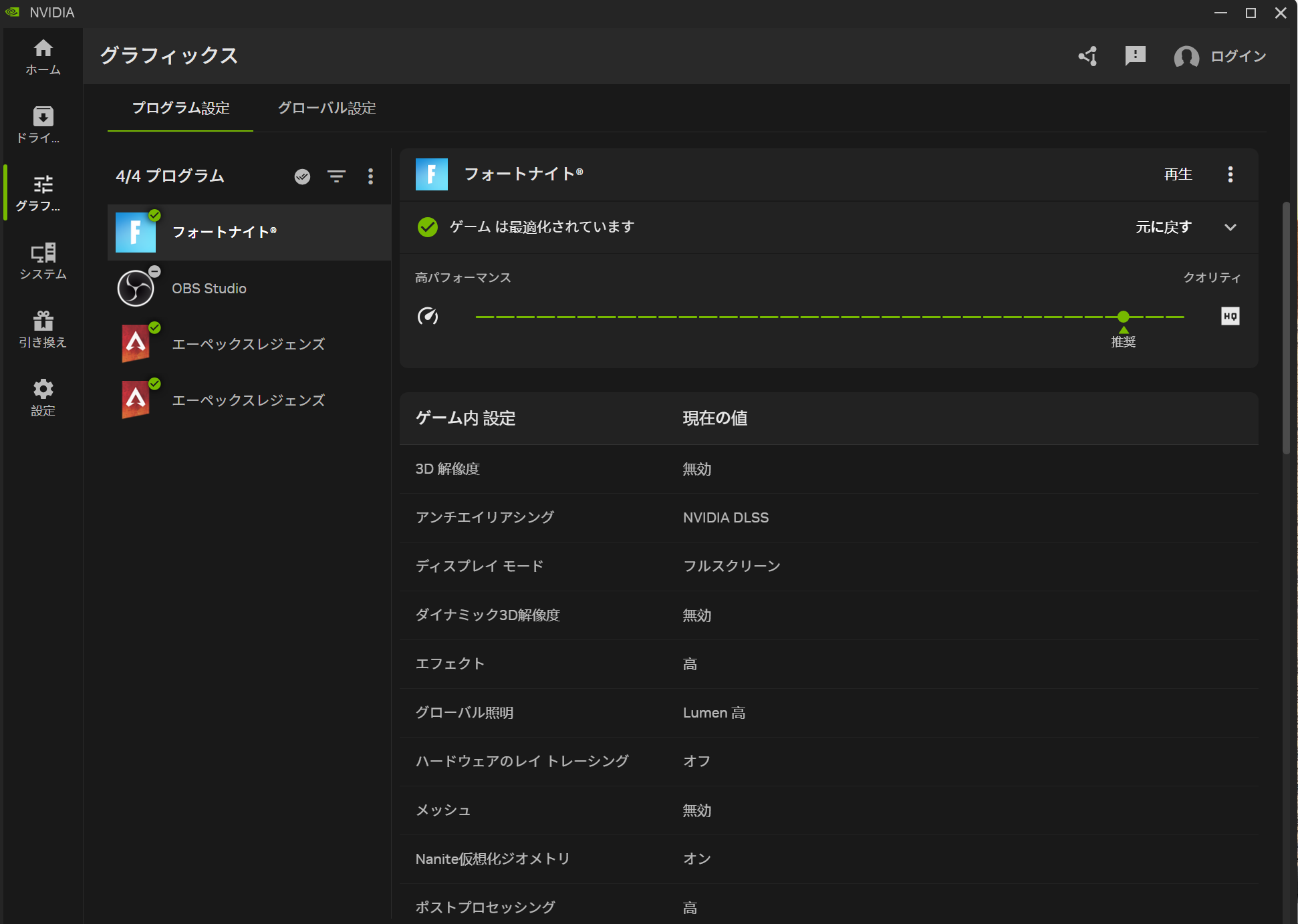Click the high performance speedometer icon
The width and height of the screenshot is (1298, 924).
[x=428, y=316]
